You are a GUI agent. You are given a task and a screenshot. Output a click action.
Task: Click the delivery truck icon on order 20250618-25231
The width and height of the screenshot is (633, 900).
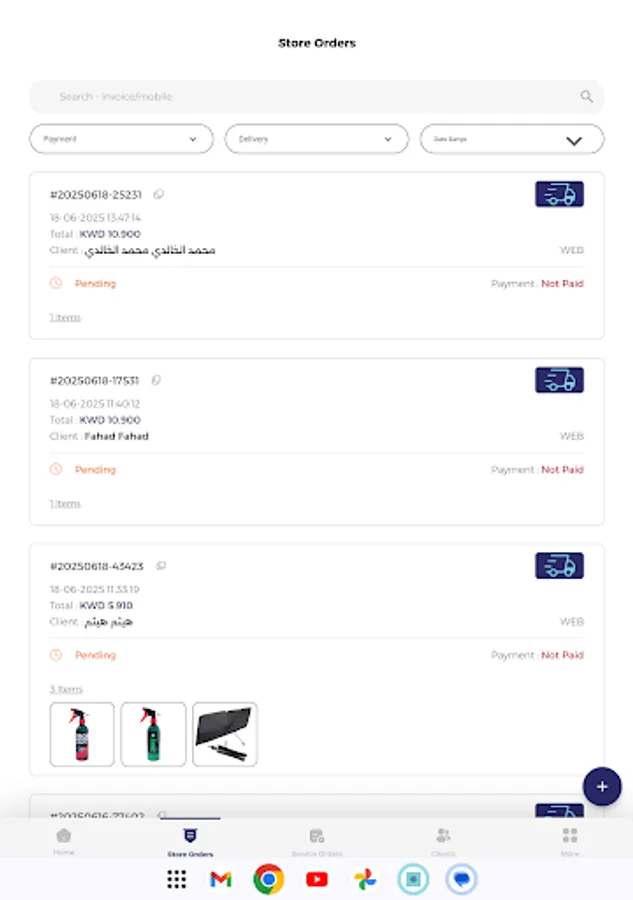(559, 194)
